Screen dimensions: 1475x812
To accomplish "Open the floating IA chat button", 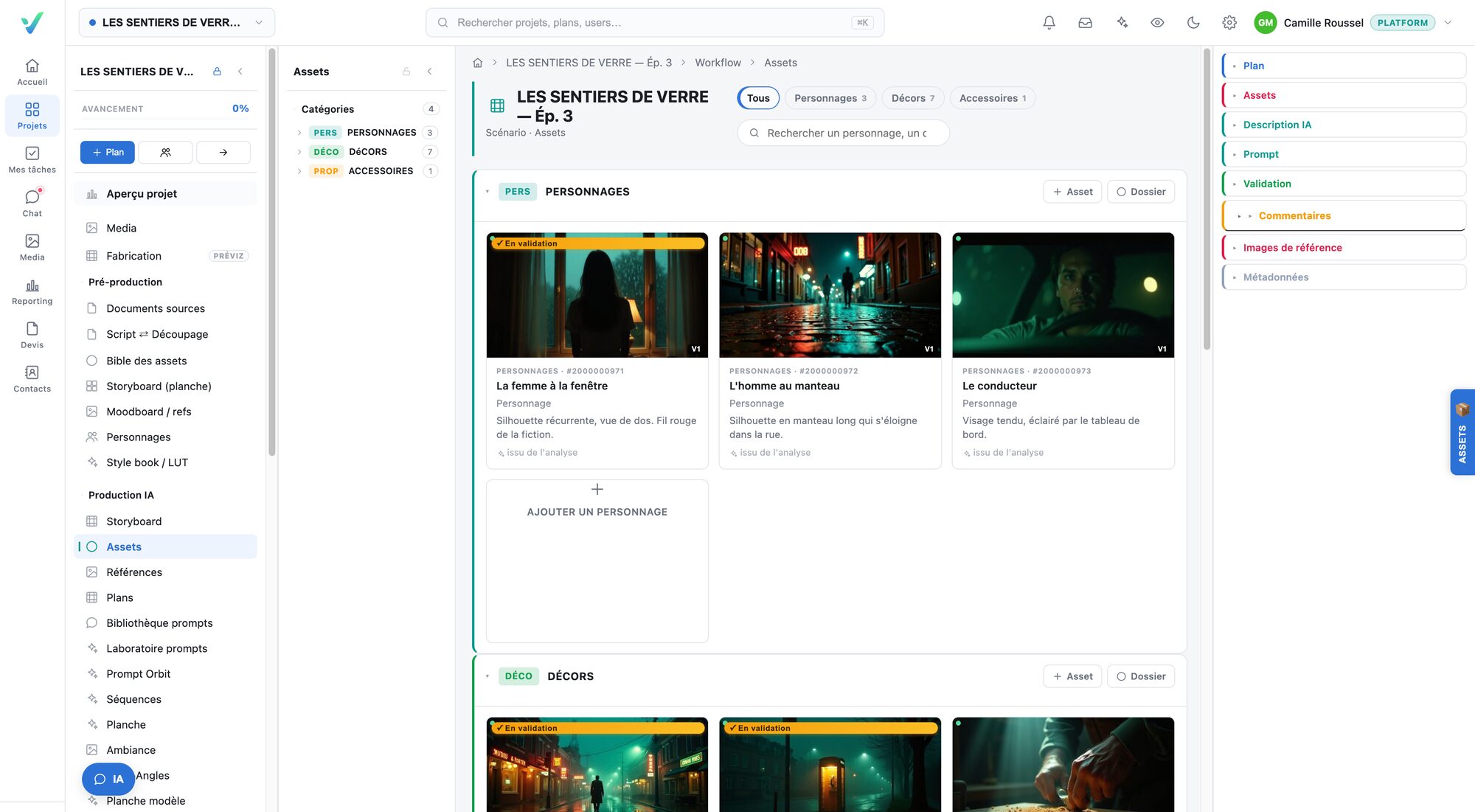I will (x=108, y=779).
